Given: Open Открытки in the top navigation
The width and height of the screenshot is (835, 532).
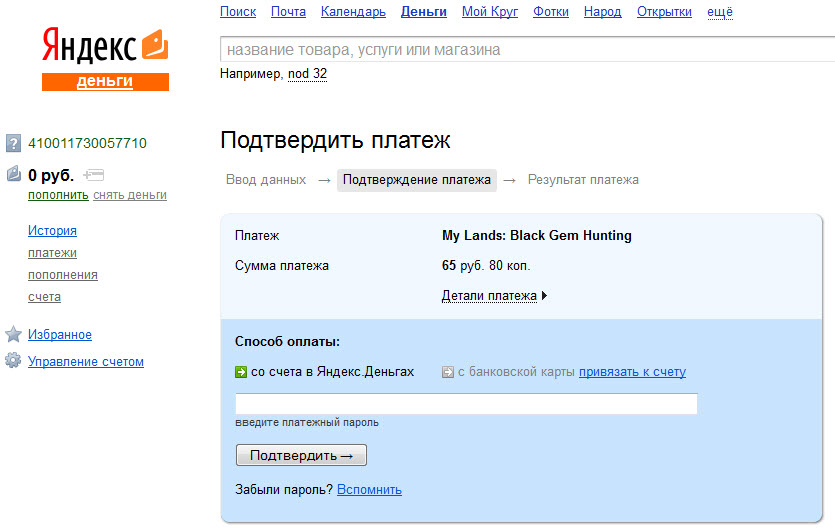Looking at the screenshot, I should pos(664,12).
